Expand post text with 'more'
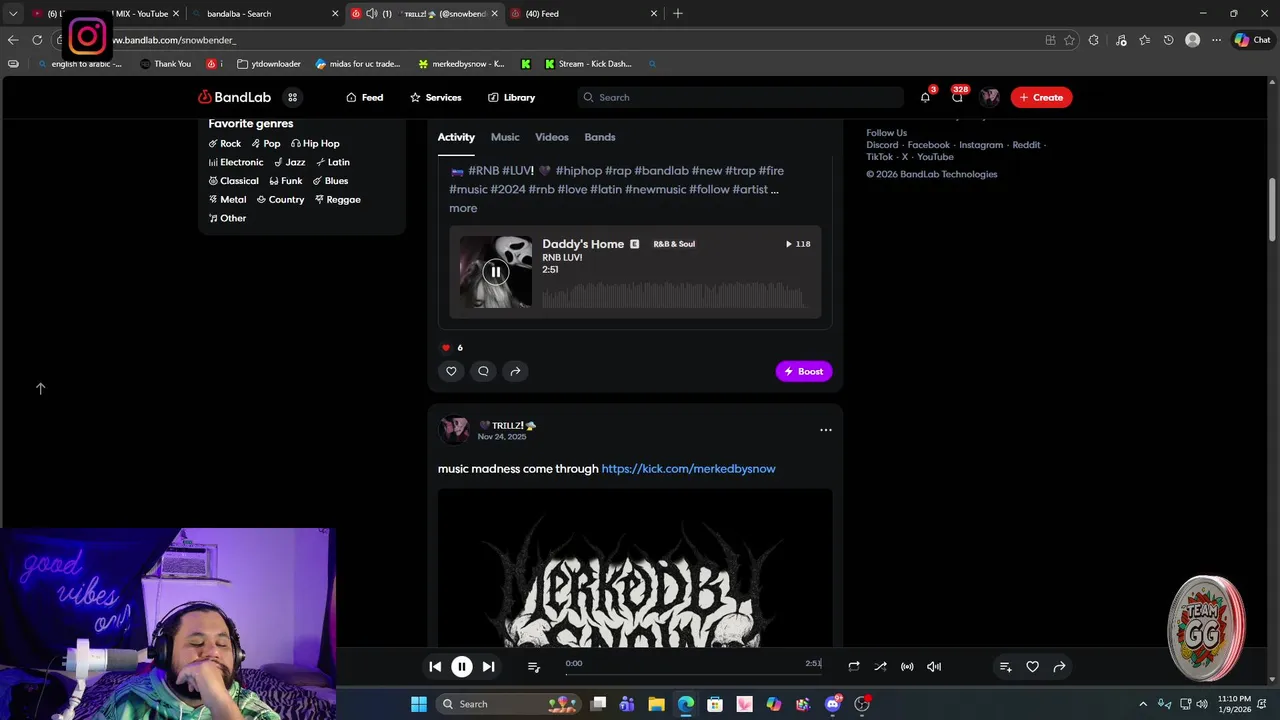 coord(463,208)
